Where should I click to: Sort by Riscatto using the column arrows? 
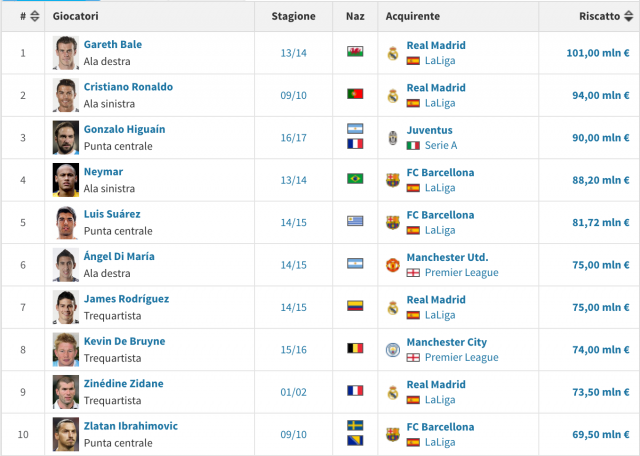tap(629, 16)
